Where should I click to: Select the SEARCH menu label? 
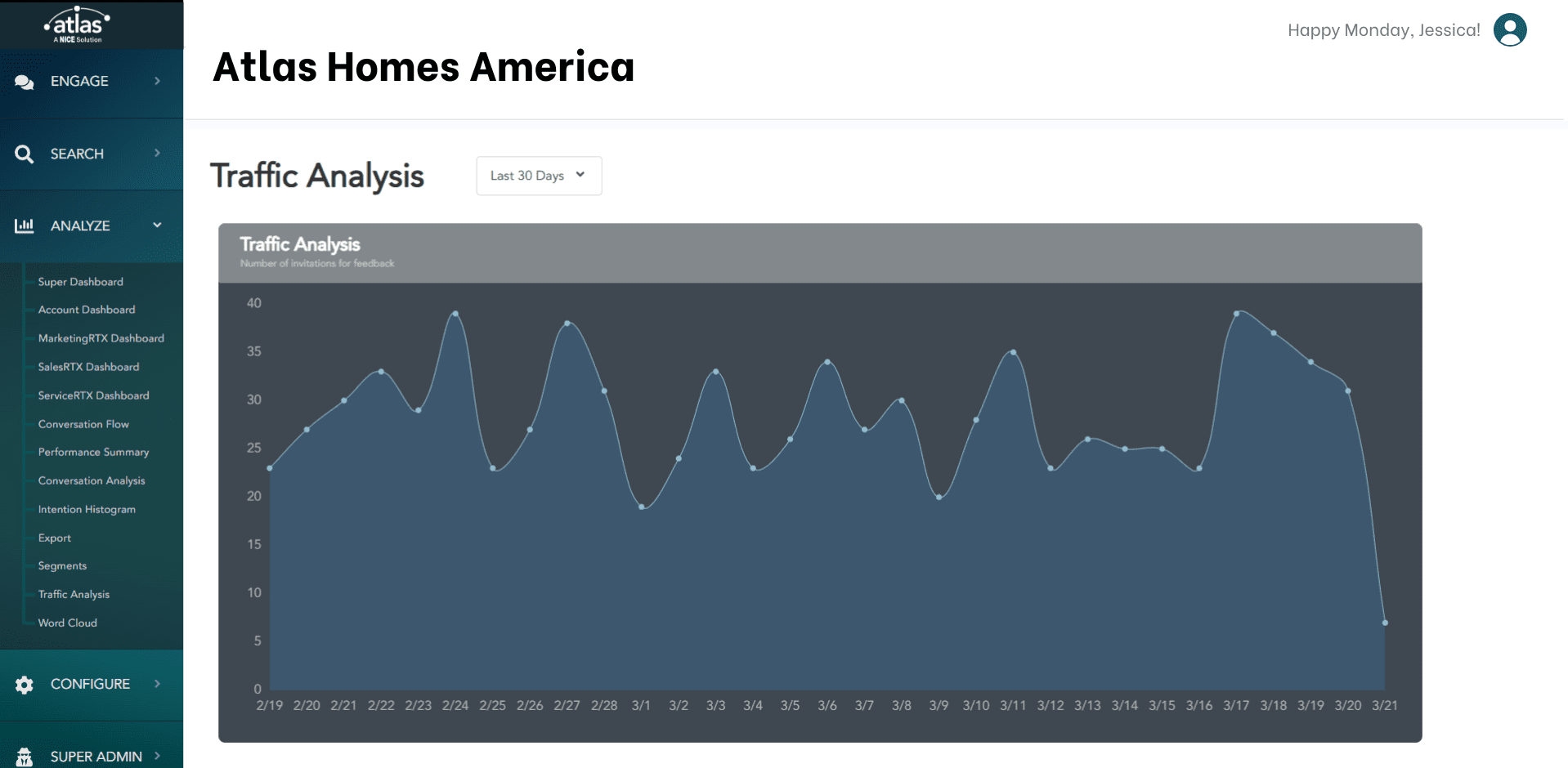[x=77, y=154]
